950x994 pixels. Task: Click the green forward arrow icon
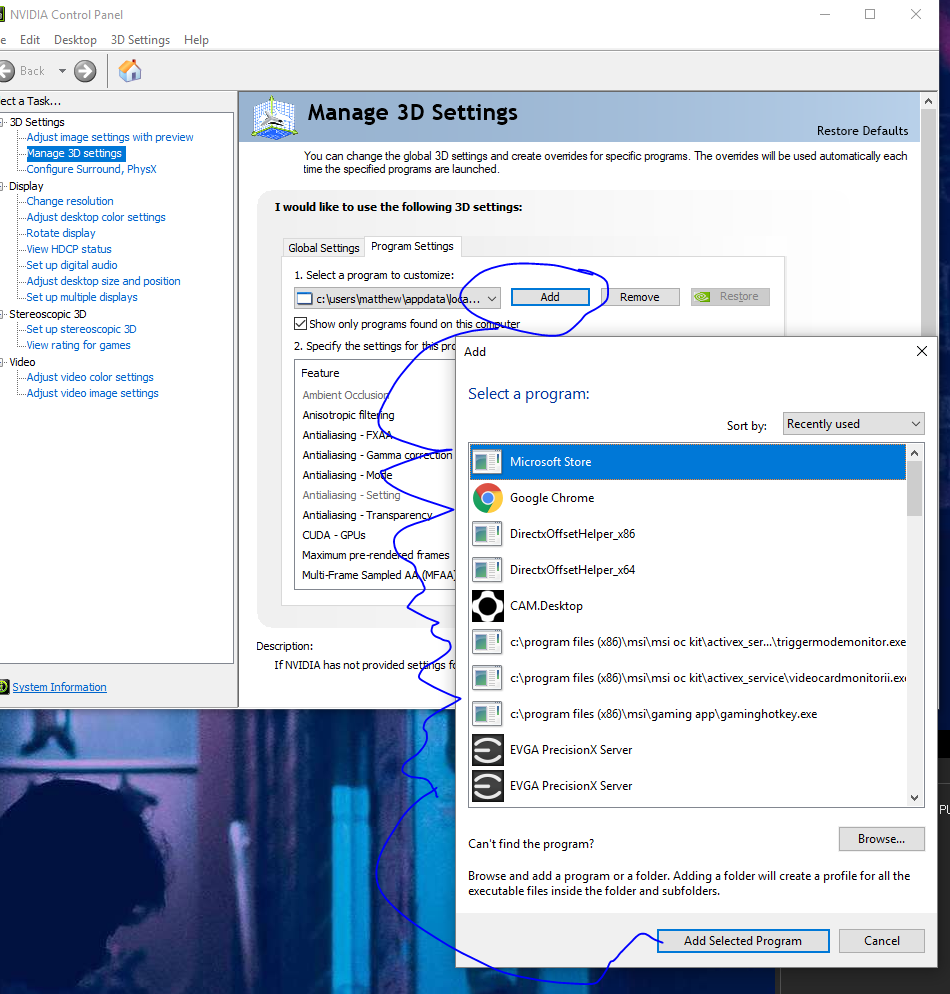[x=85, y=71]
